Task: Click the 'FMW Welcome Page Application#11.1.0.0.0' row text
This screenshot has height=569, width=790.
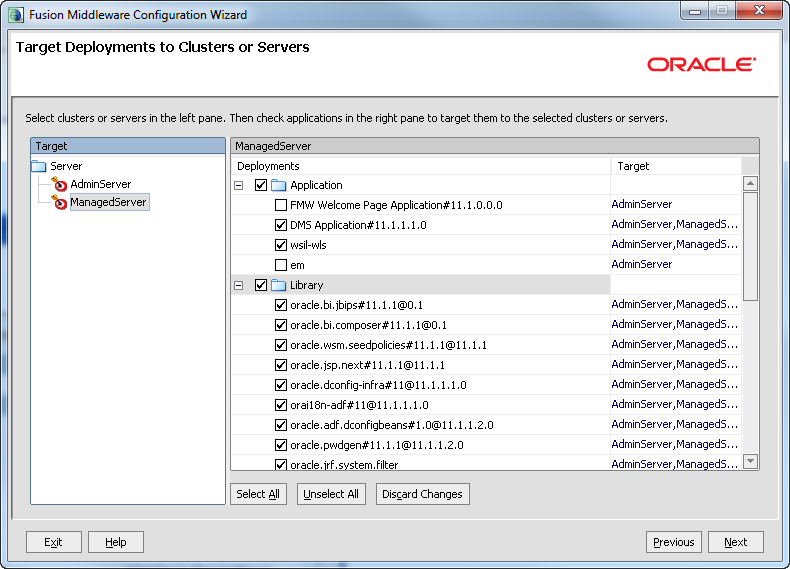Action: click(396, 205)
